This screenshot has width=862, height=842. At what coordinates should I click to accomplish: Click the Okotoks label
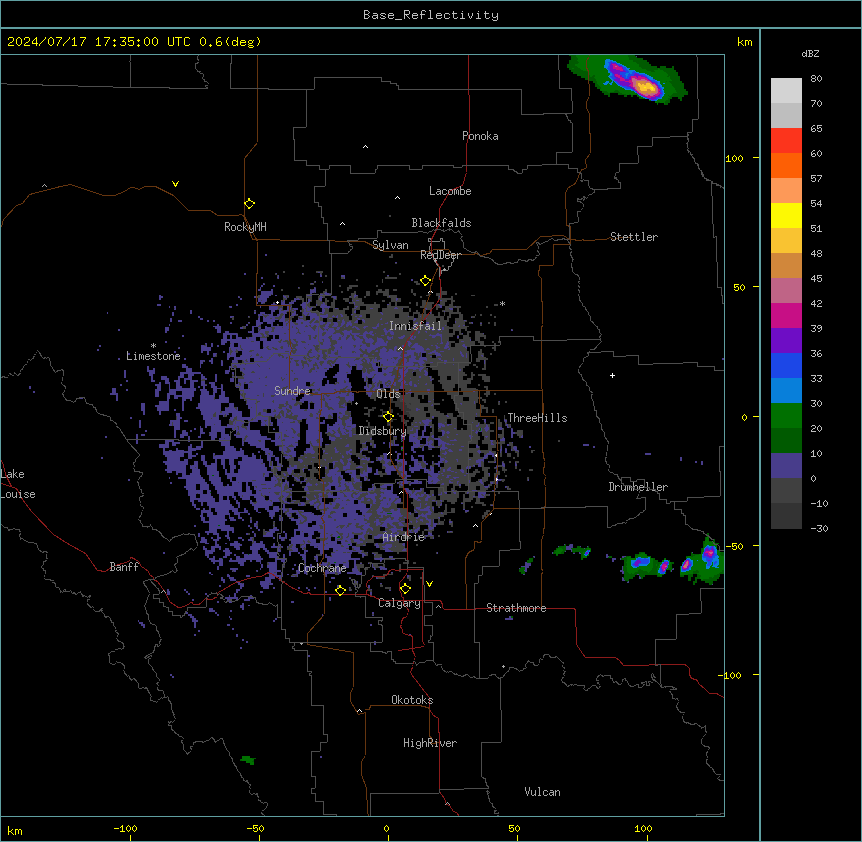(412, 700)
